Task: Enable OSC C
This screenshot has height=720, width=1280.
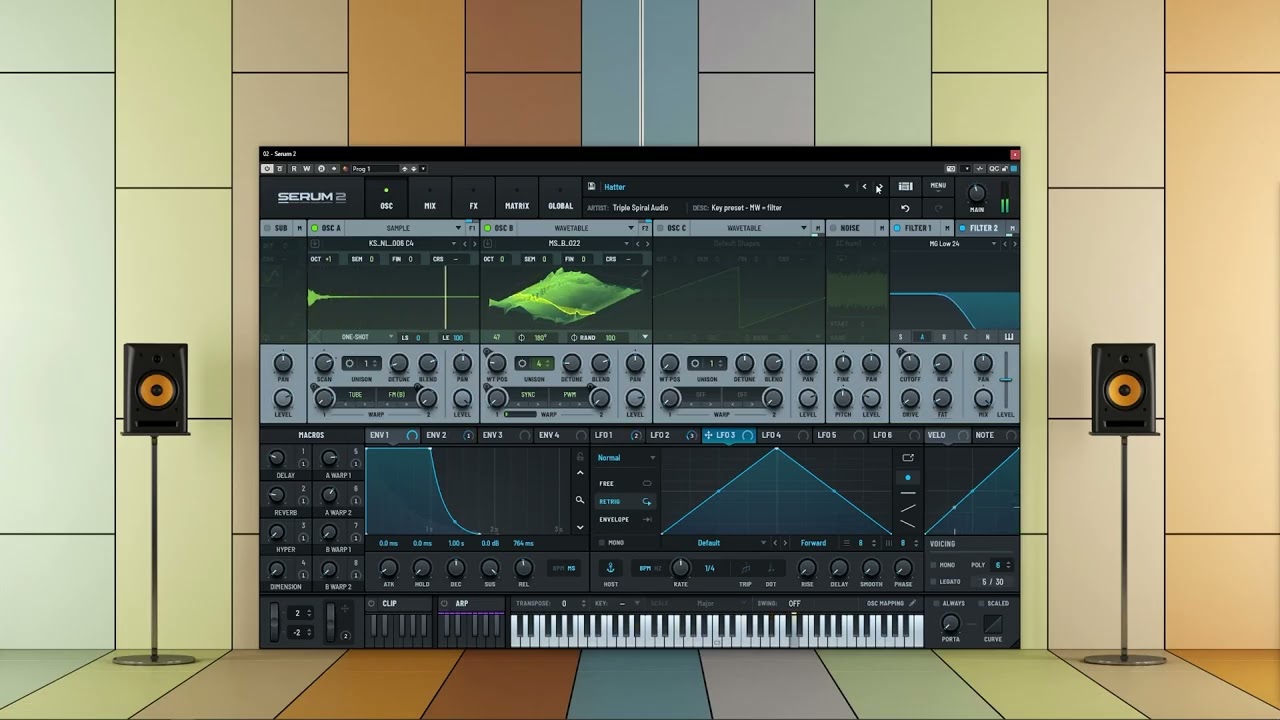Action: pyautogui.click(x=661, y=228)
